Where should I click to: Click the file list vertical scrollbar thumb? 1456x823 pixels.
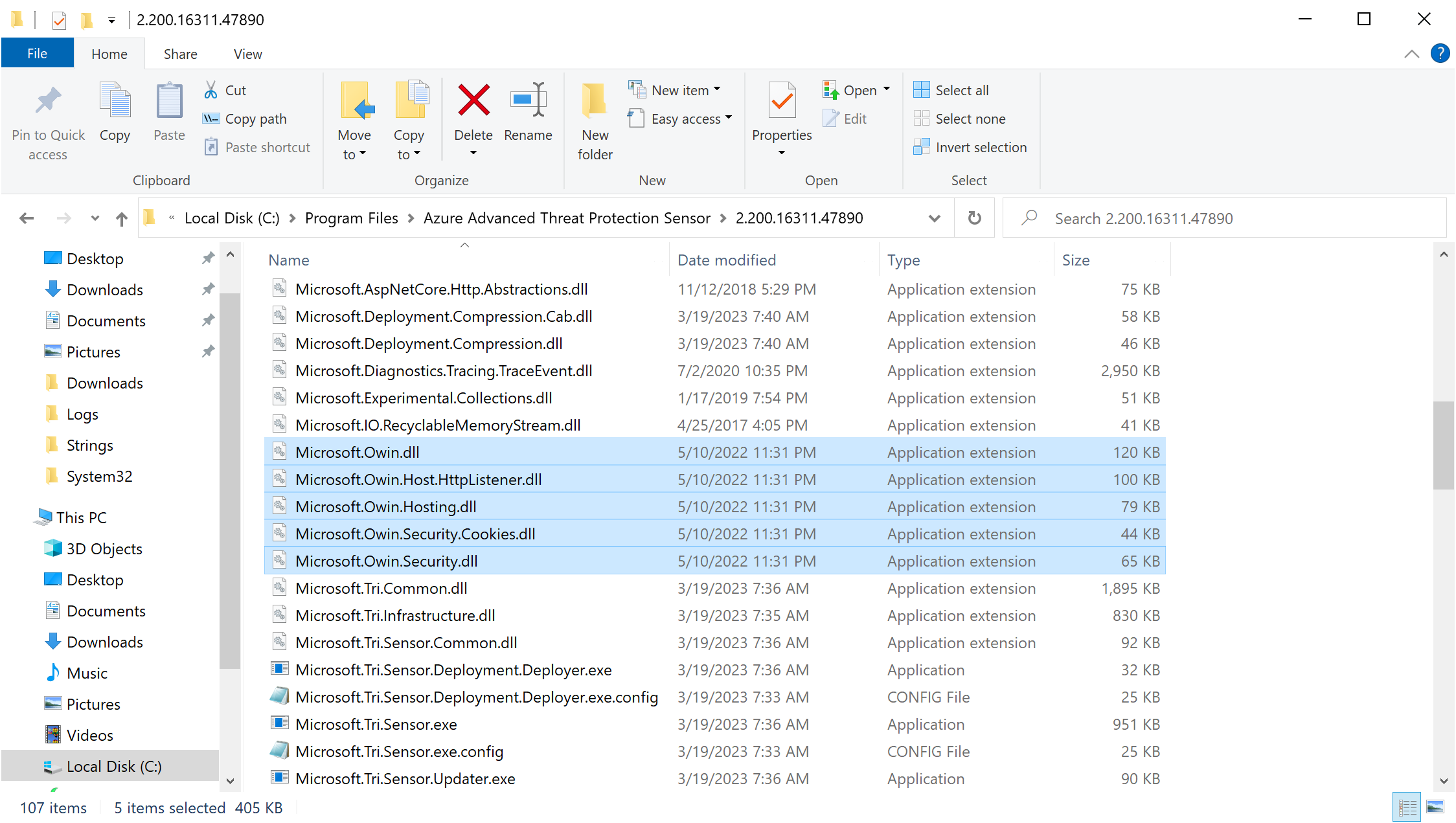tap(1443, 445)
